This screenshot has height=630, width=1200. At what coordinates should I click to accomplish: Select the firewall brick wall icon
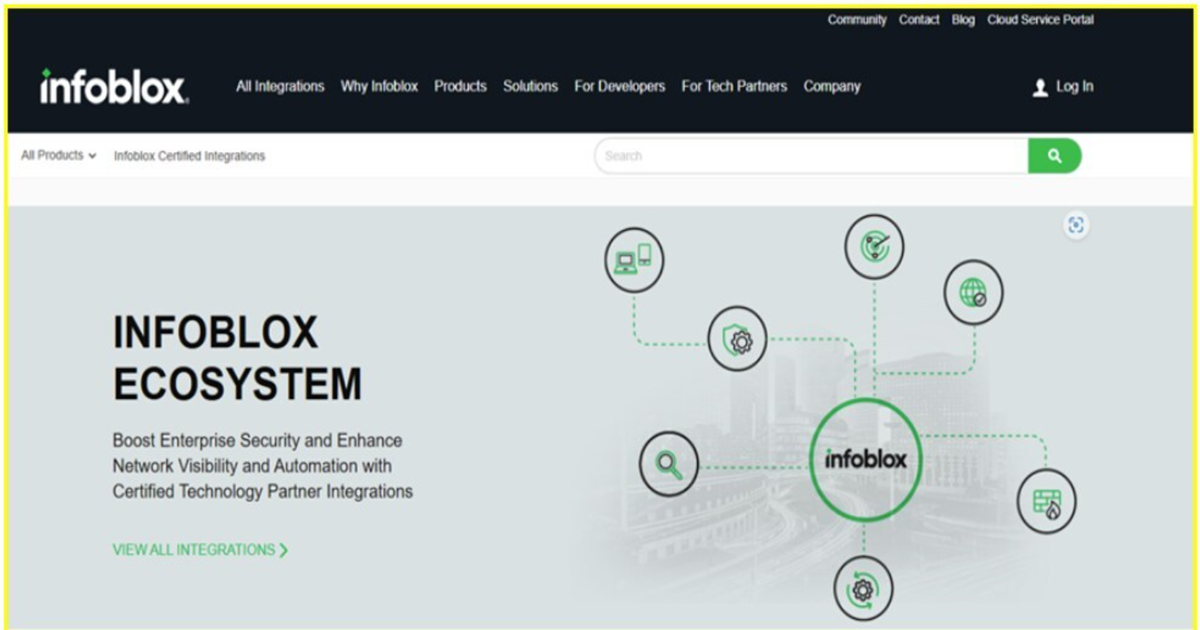1047,500
